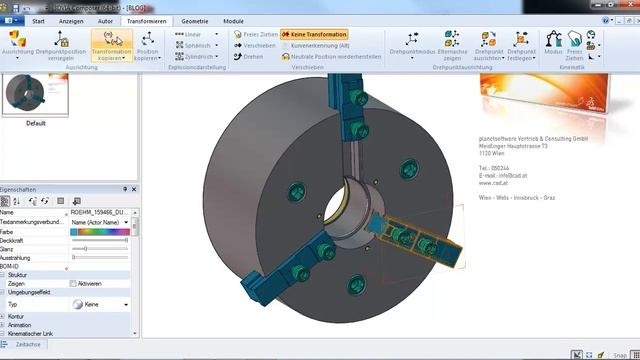
Task: Select the Default view thumbnail
Action: [36, 95]
